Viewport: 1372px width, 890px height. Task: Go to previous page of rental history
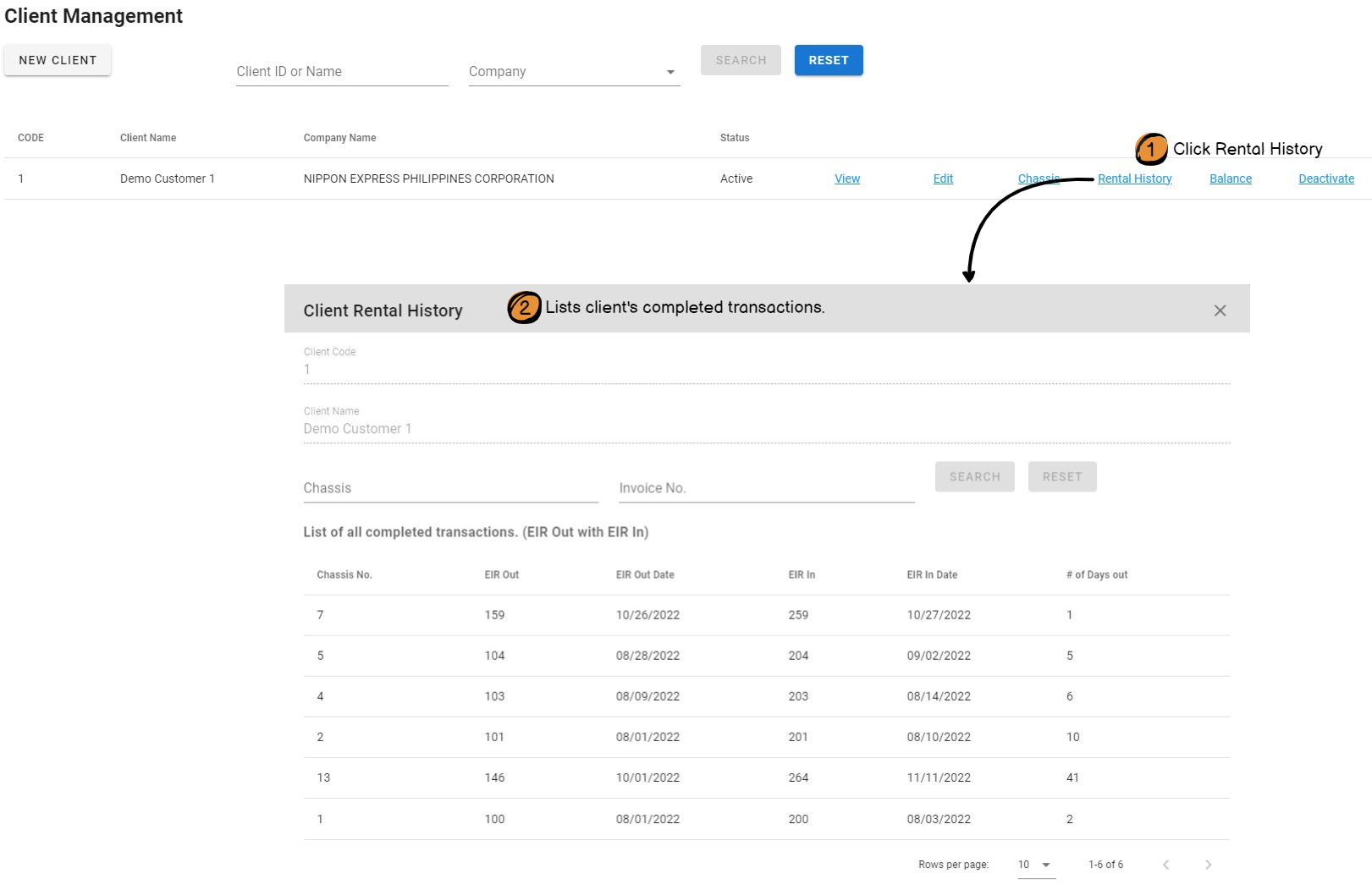1165,865
